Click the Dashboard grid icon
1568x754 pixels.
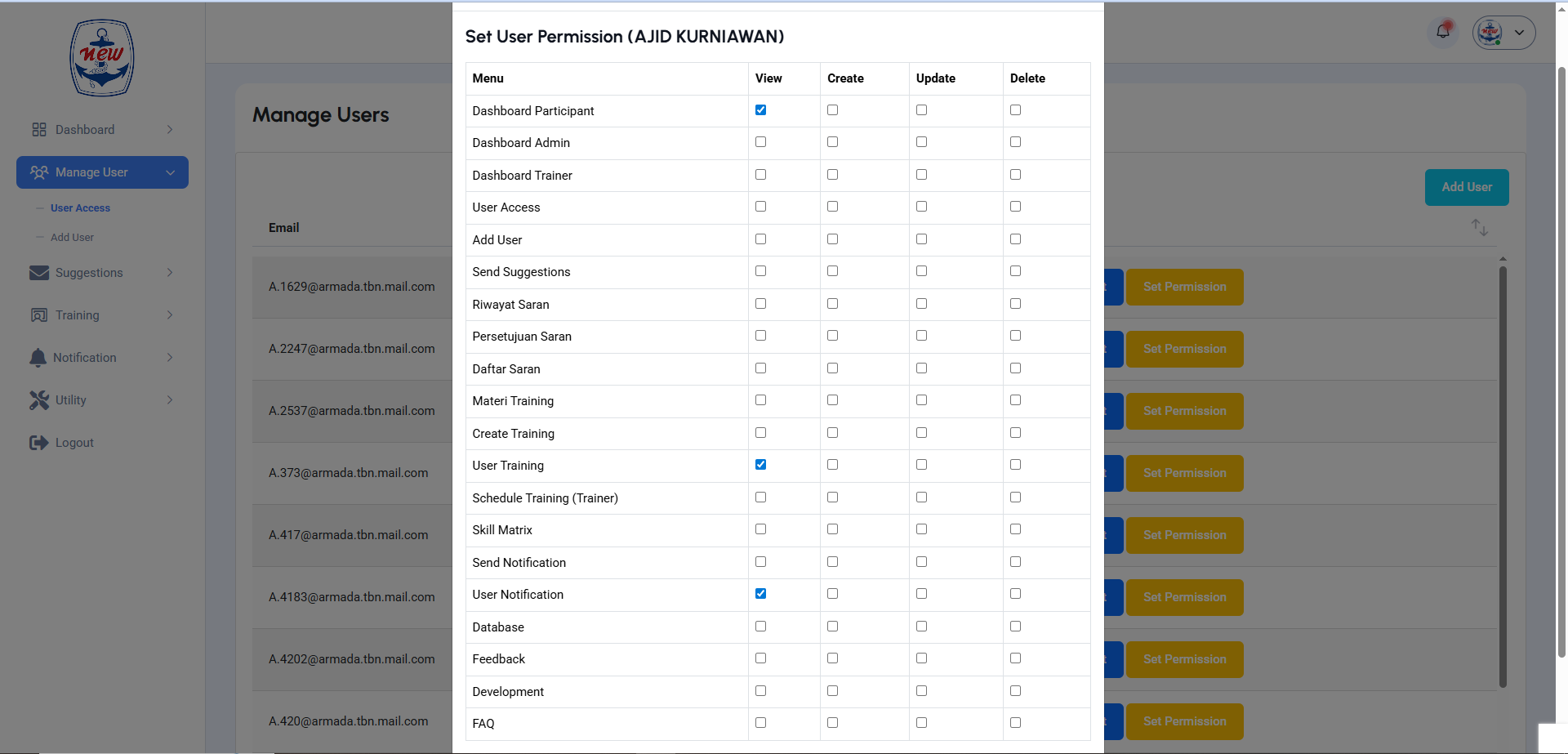point(39,130)
